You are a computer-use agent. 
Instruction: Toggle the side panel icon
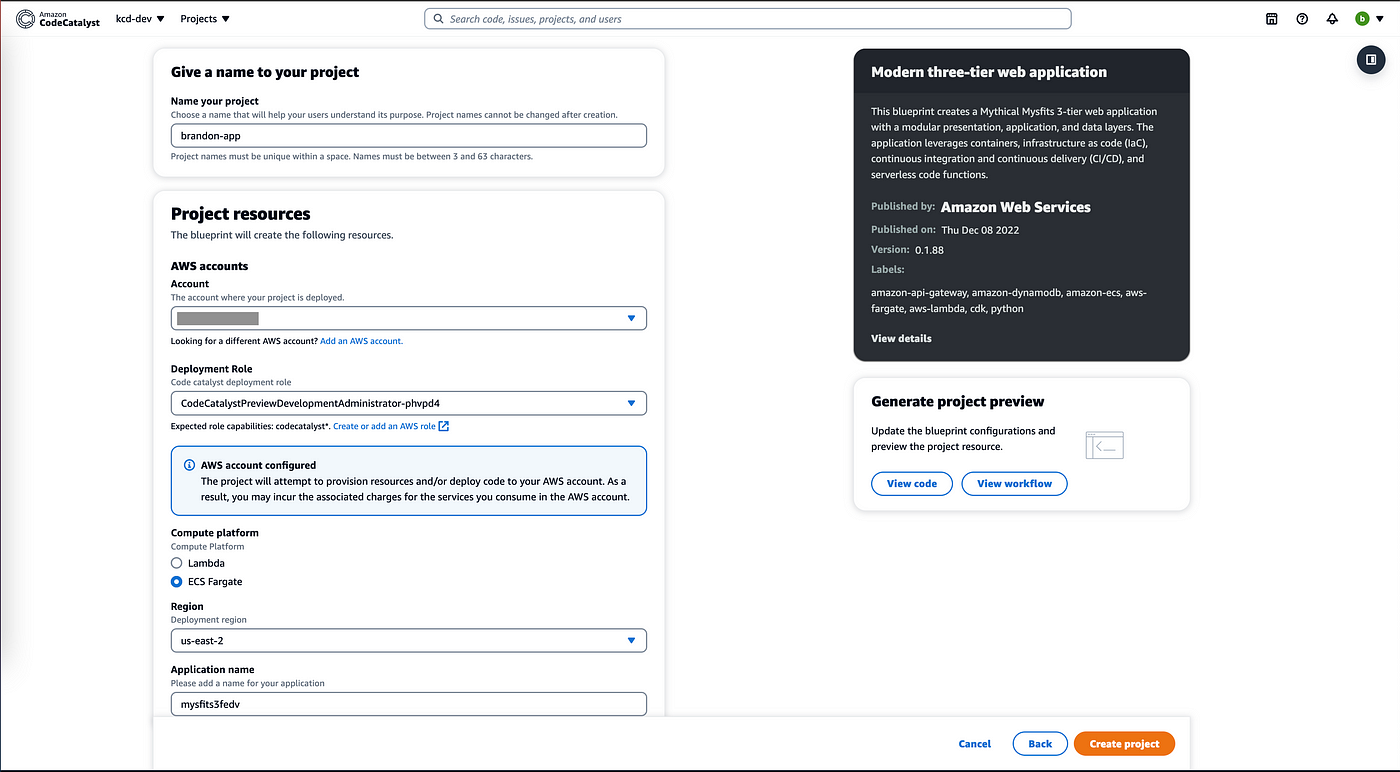click(x=1371, y=60)
